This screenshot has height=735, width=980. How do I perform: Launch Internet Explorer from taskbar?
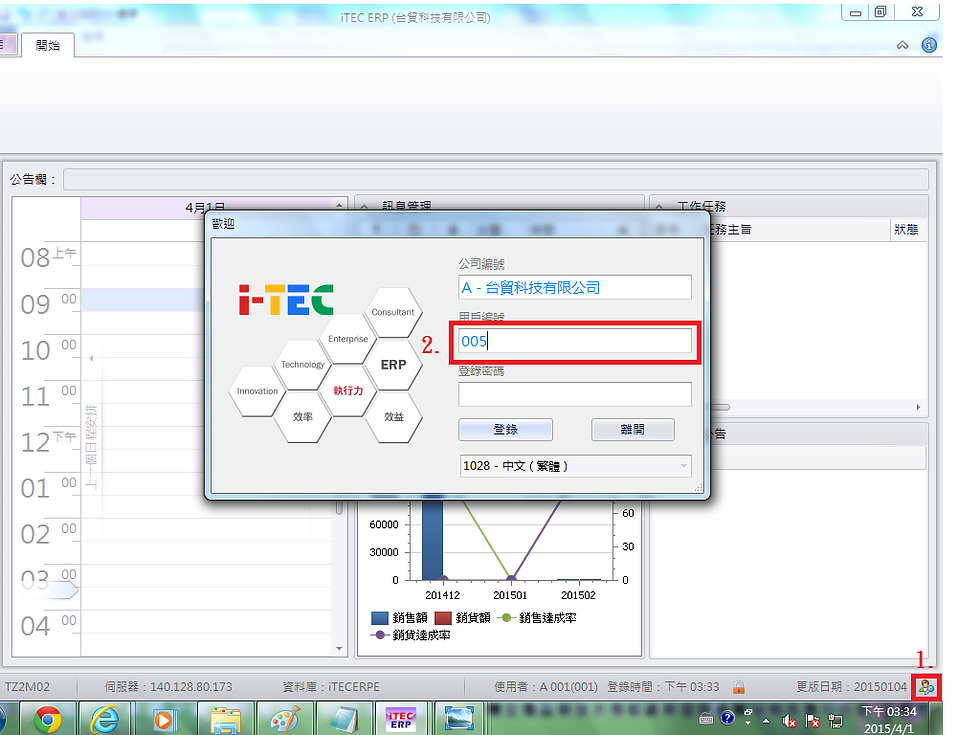click(x=105, y=719)
